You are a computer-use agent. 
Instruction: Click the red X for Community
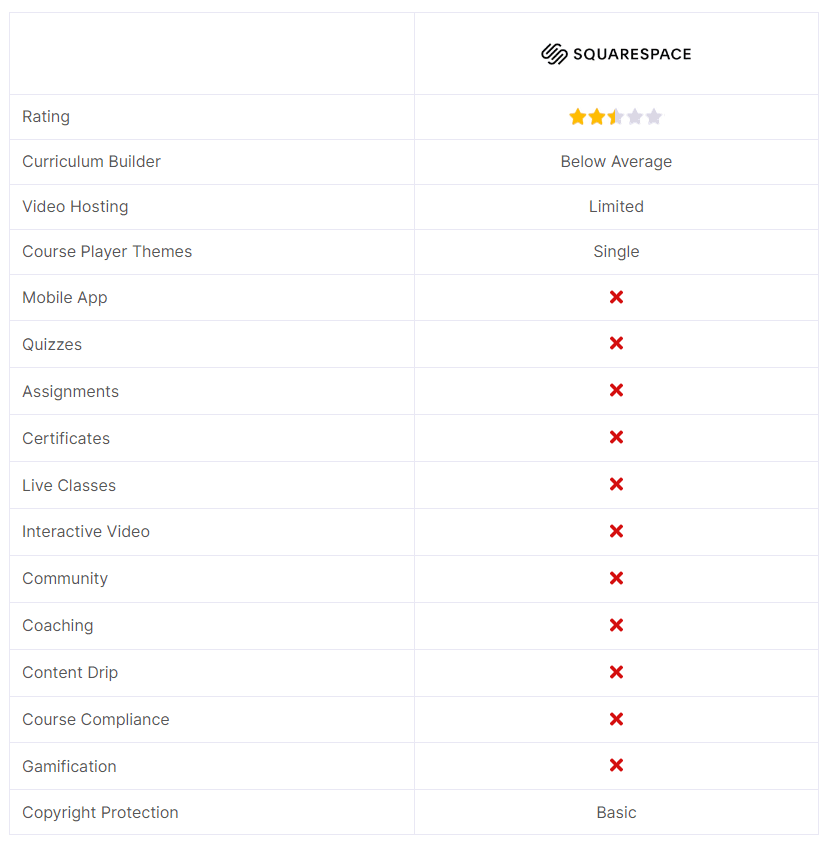coord(616,578)
